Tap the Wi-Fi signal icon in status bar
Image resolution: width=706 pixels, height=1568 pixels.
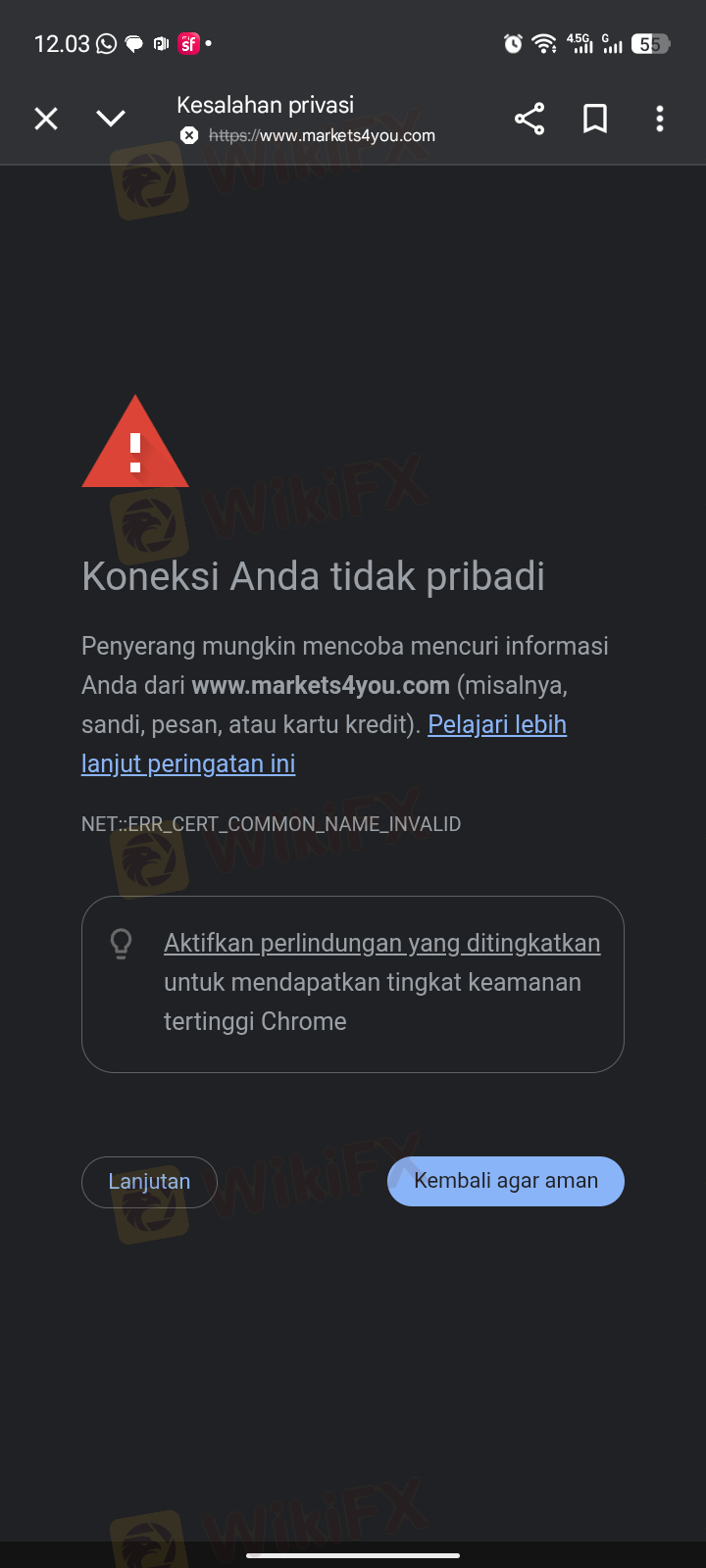coord(544,43)
